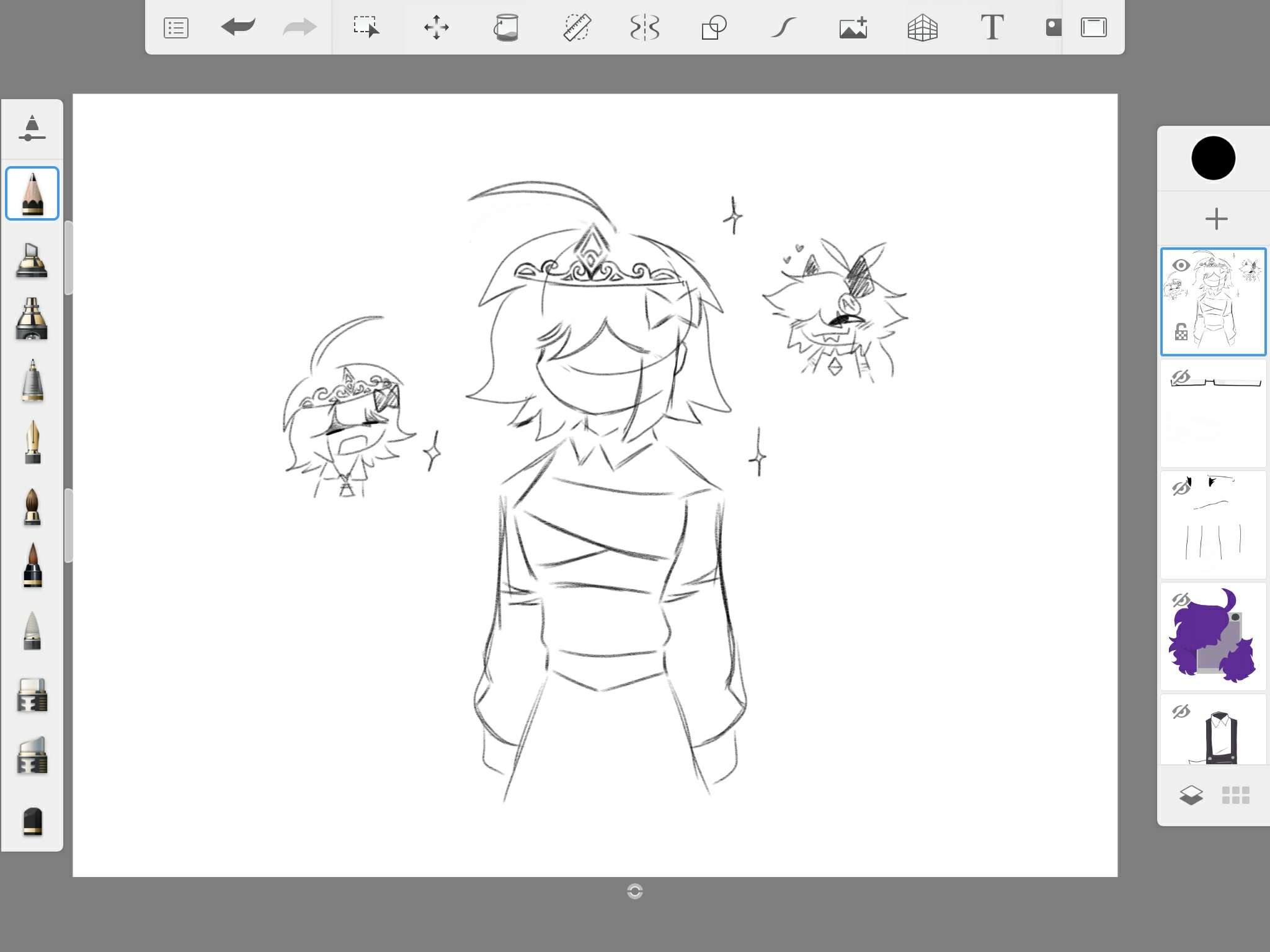Show the hidden vest outfit layer

click(x=1181, y=712)
